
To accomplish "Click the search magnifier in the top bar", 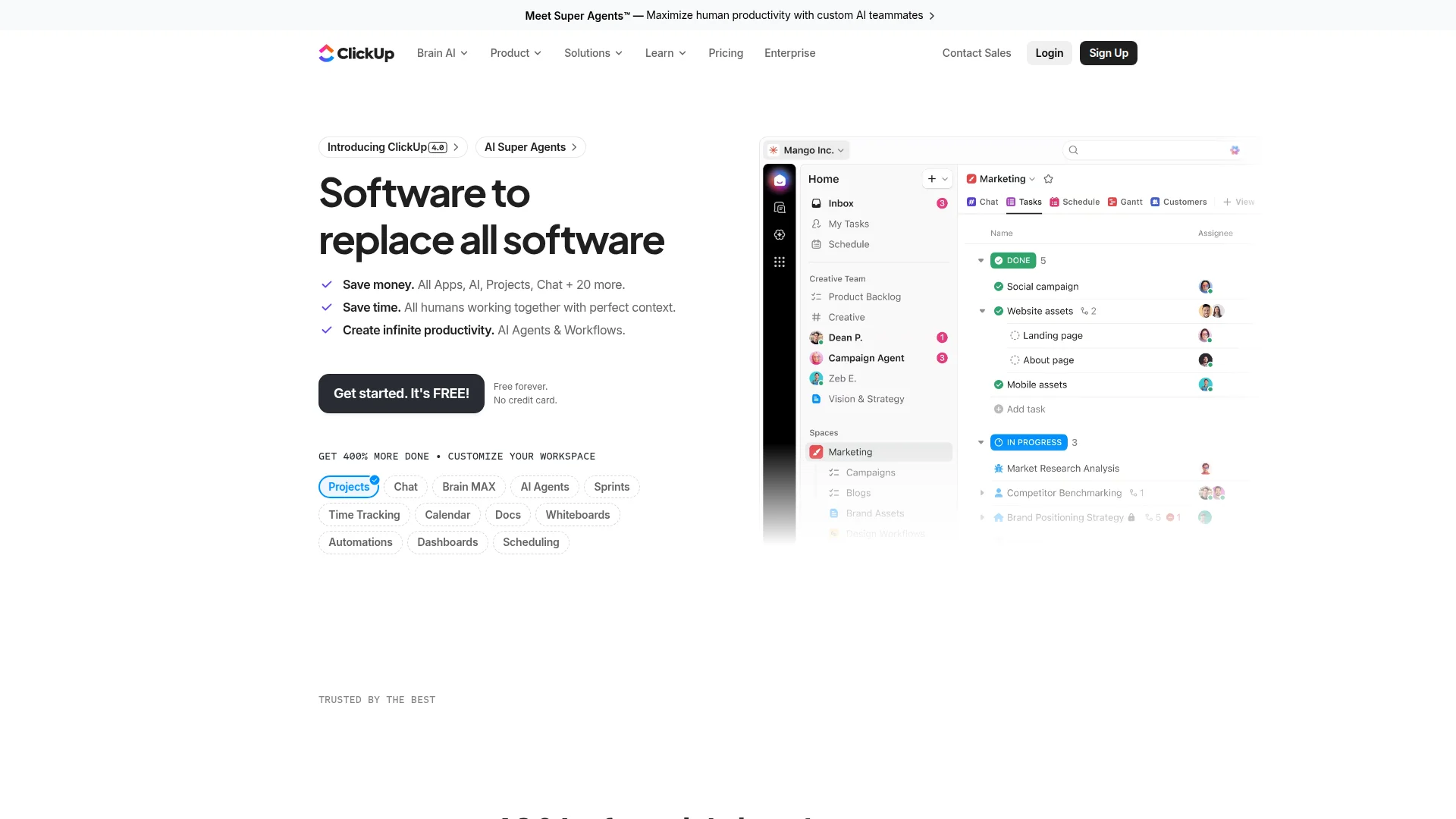I will [1073, 149].
